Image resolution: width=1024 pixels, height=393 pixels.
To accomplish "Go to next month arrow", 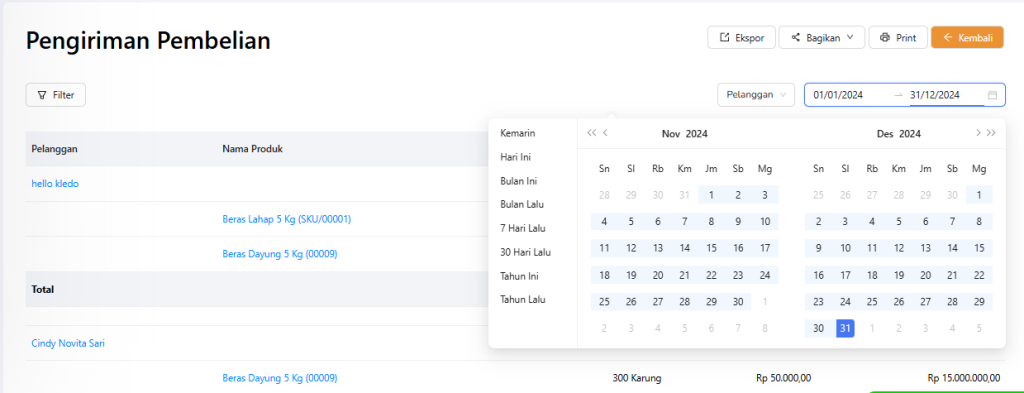I will coord(978,133).
